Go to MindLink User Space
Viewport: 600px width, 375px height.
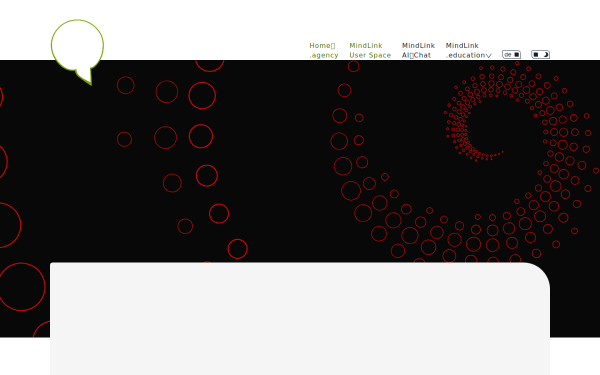370,51
